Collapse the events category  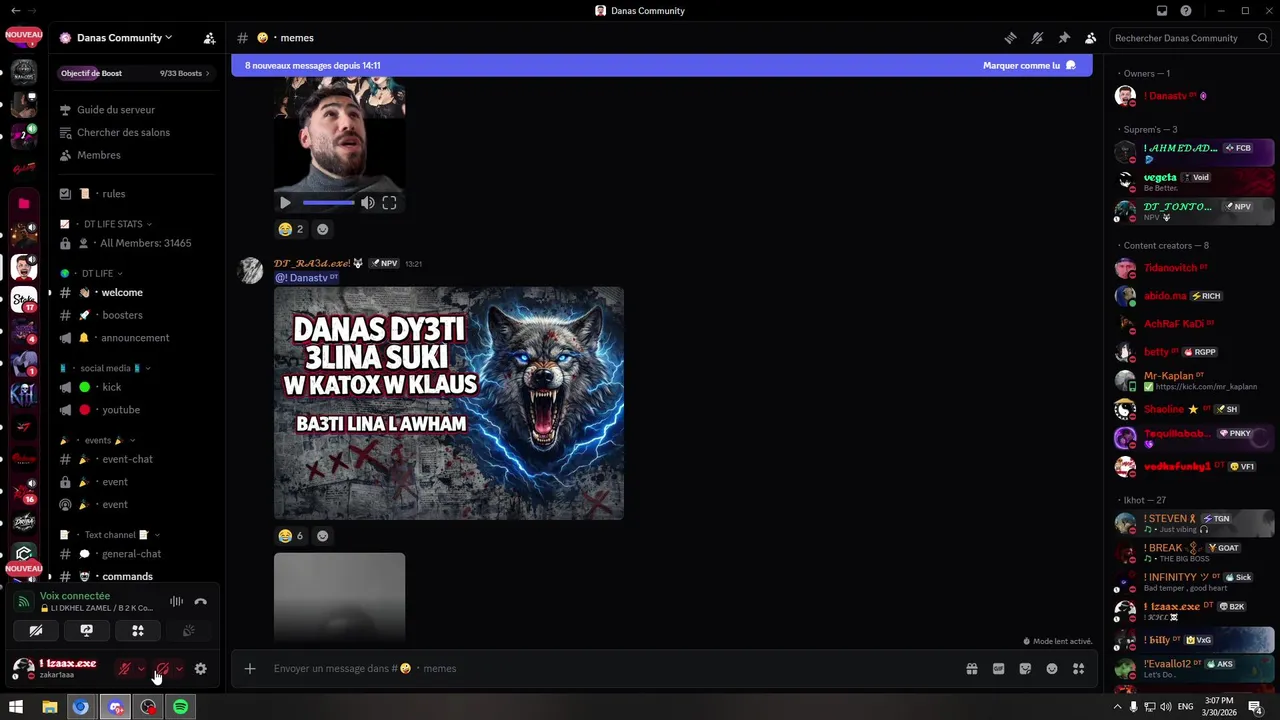98,440
